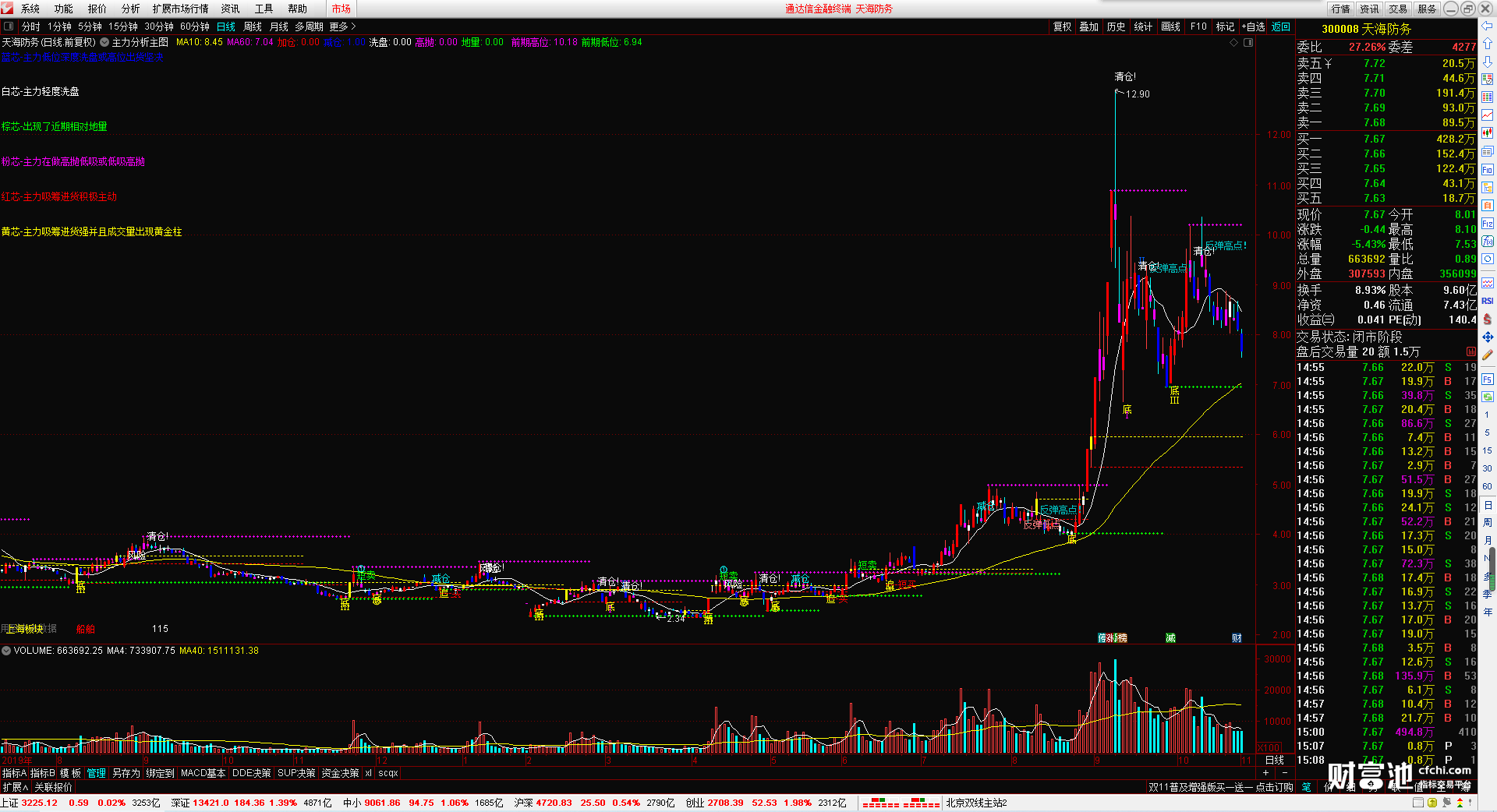Expand the 扩展 panel at bottom
1497x812 pixels.
tap(16, 787)
